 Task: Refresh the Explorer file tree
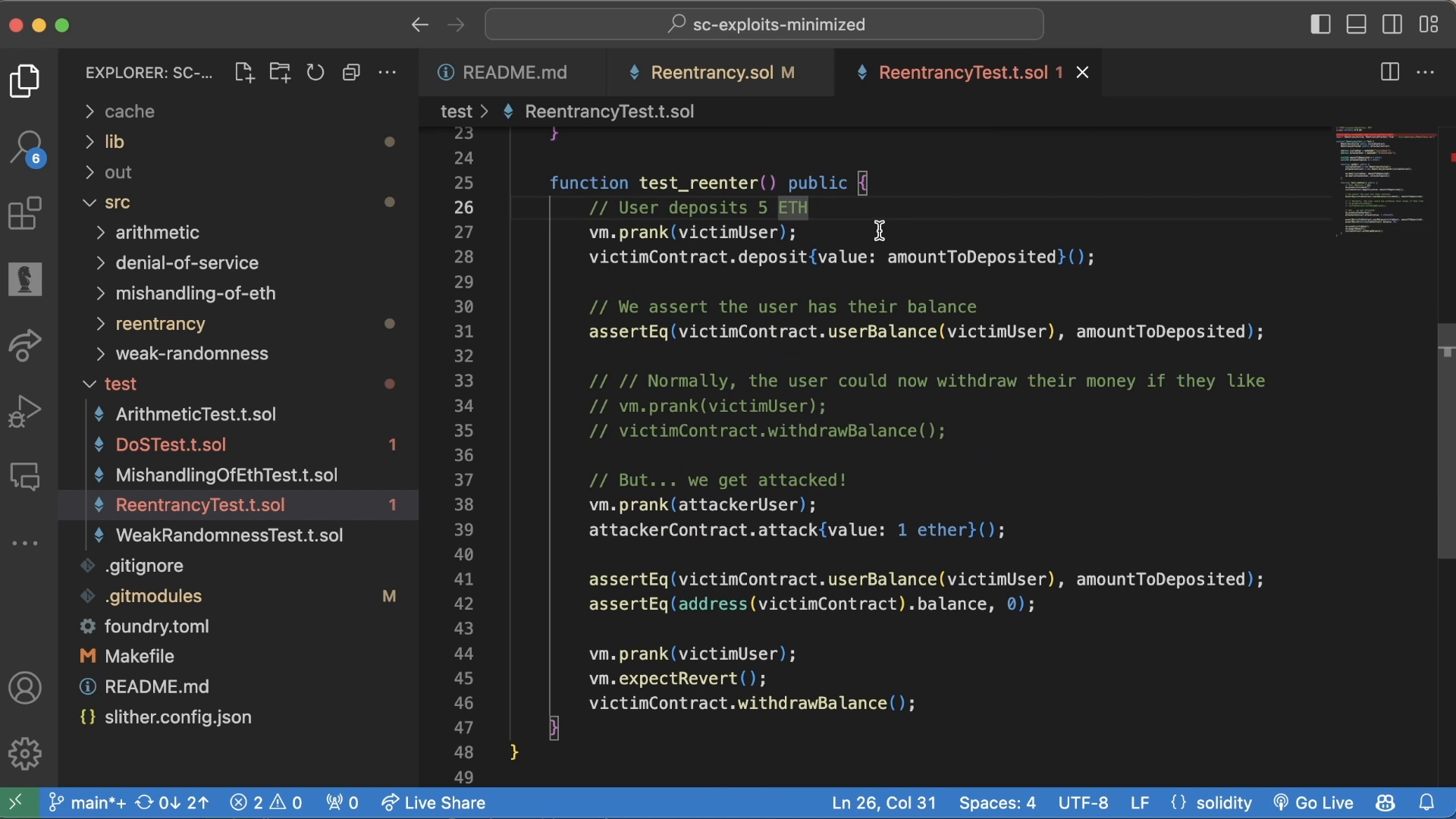(315, 72)
